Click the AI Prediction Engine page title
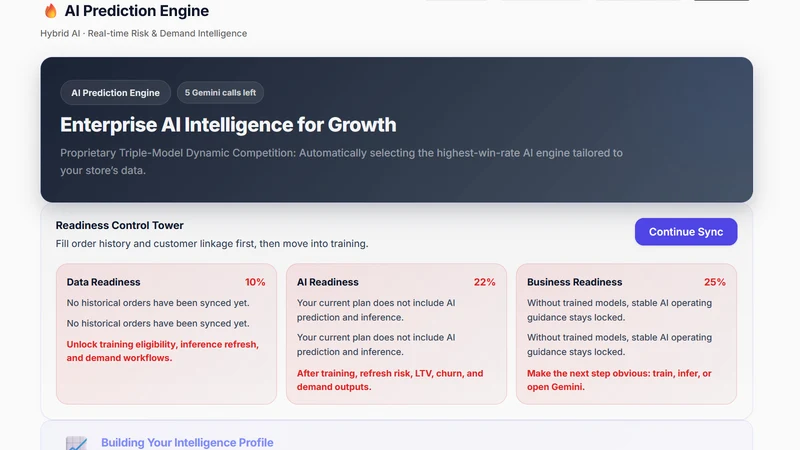 136,11
